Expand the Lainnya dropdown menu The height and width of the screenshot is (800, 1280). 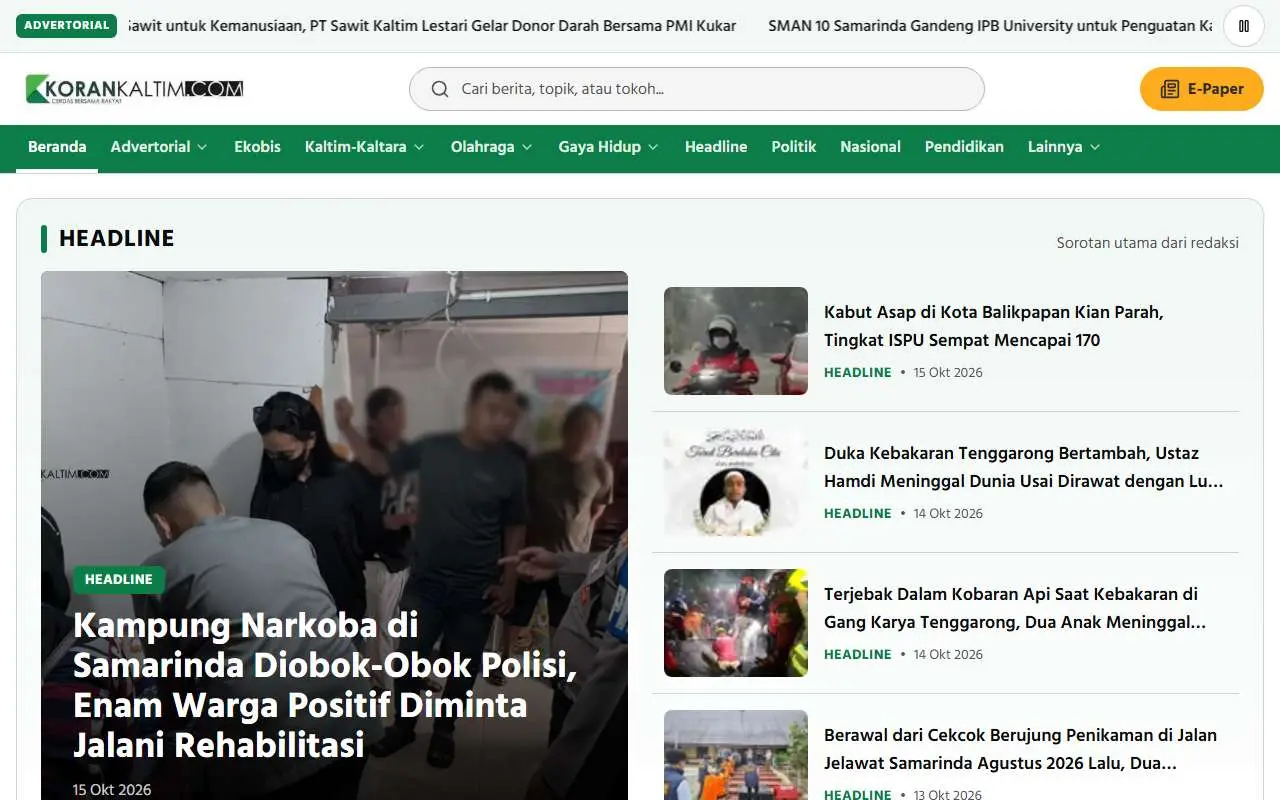1064,147
